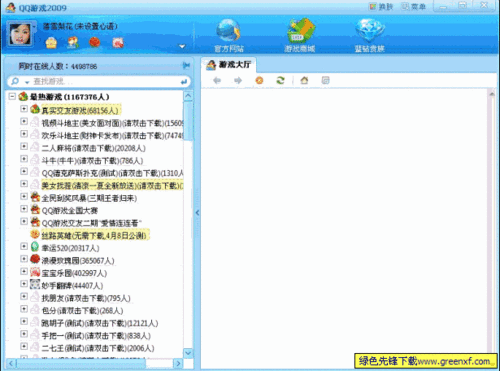Click the 幸运520 green icon
Viewport: 500px width, 371px height.
click(35, 247)
